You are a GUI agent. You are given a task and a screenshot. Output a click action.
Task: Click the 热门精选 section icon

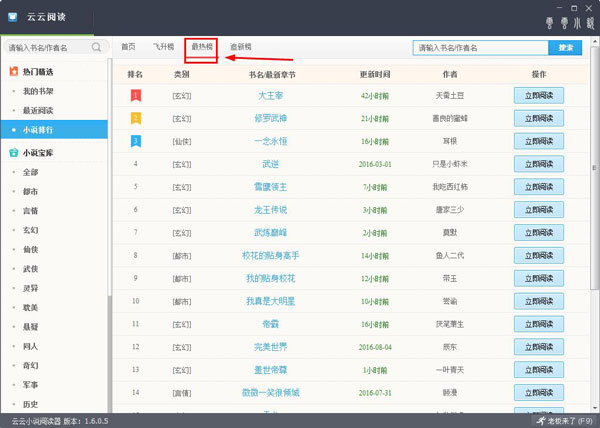pyautogui.click(x=13, y=71)
